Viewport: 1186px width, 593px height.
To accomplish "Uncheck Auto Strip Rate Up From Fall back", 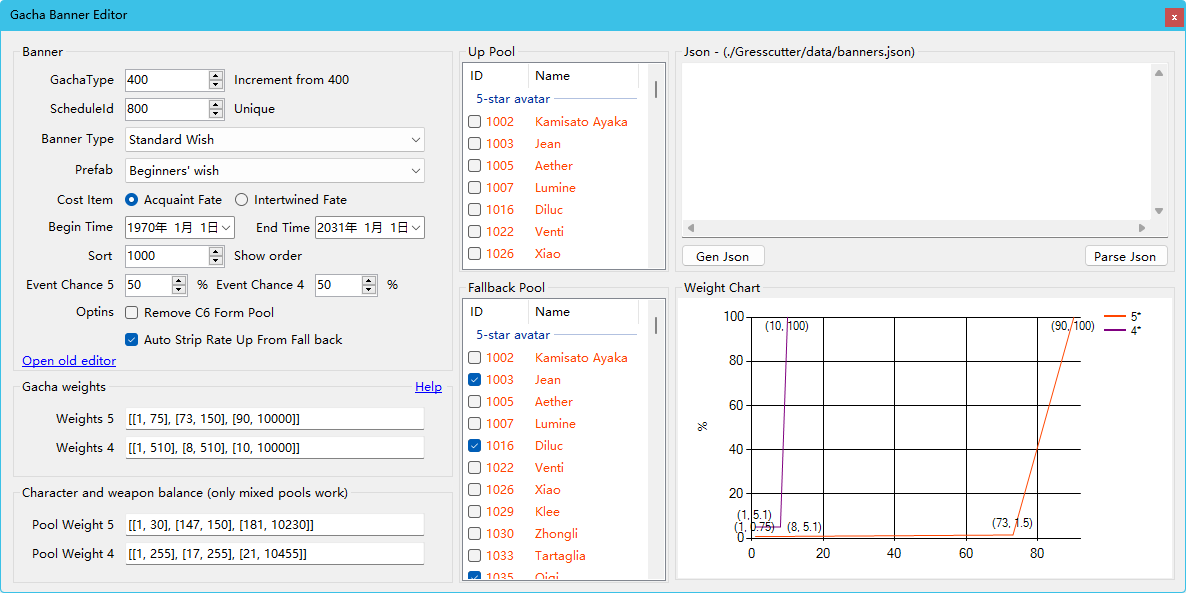I will click(x=131, y=340).
